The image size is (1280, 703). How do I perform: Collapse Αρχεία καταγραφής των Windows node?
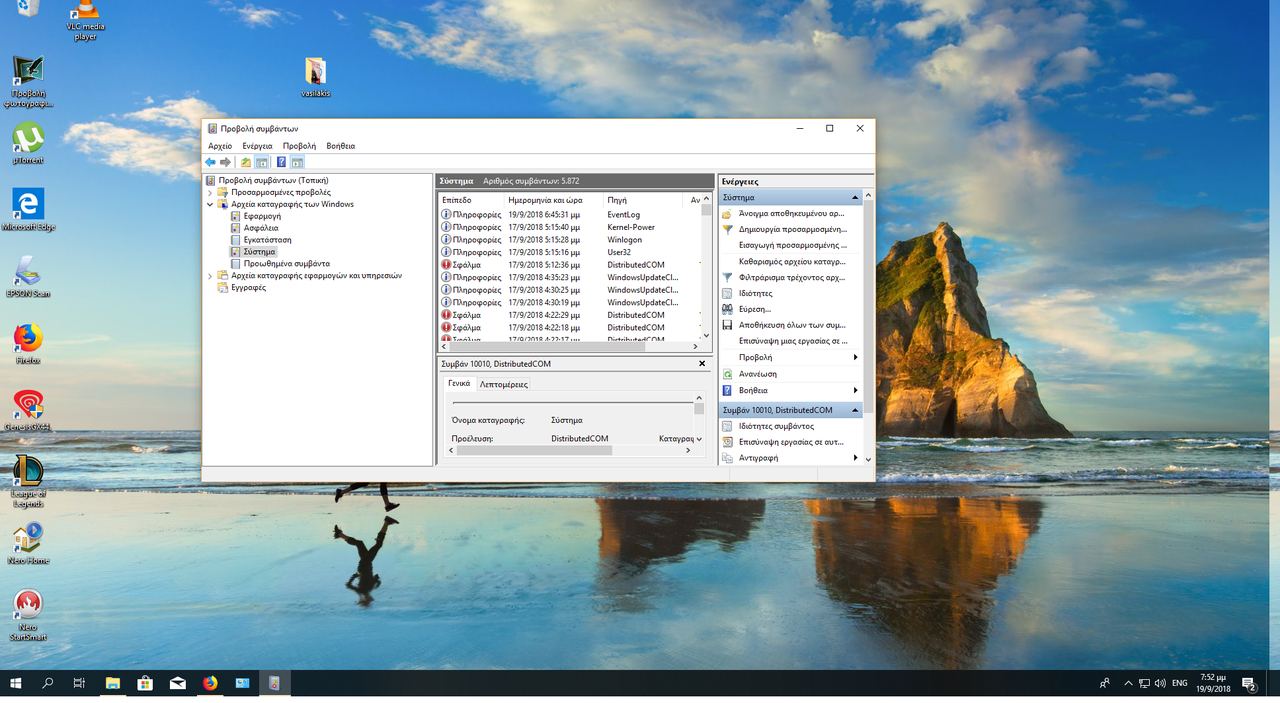coord(210,204)
